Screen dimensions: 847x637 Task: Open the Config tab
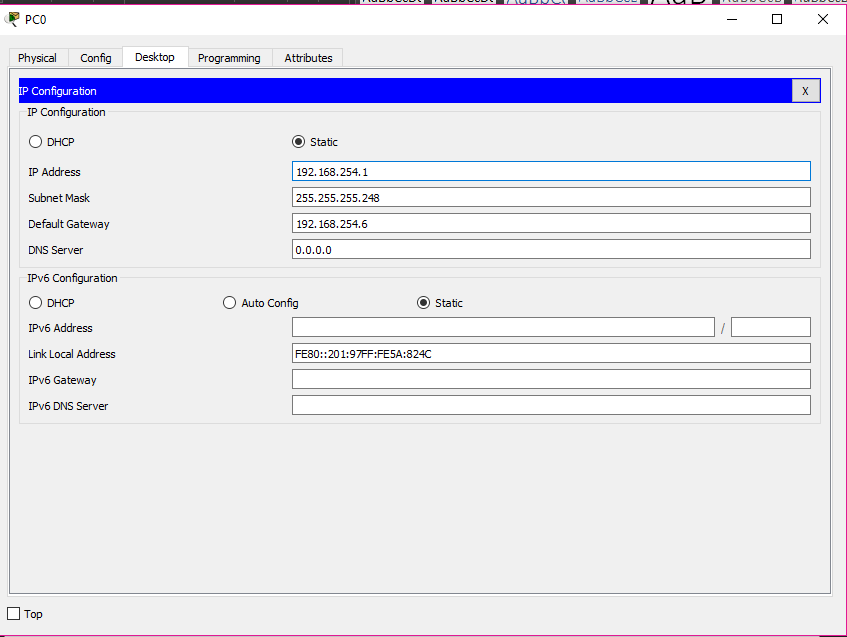95,58
